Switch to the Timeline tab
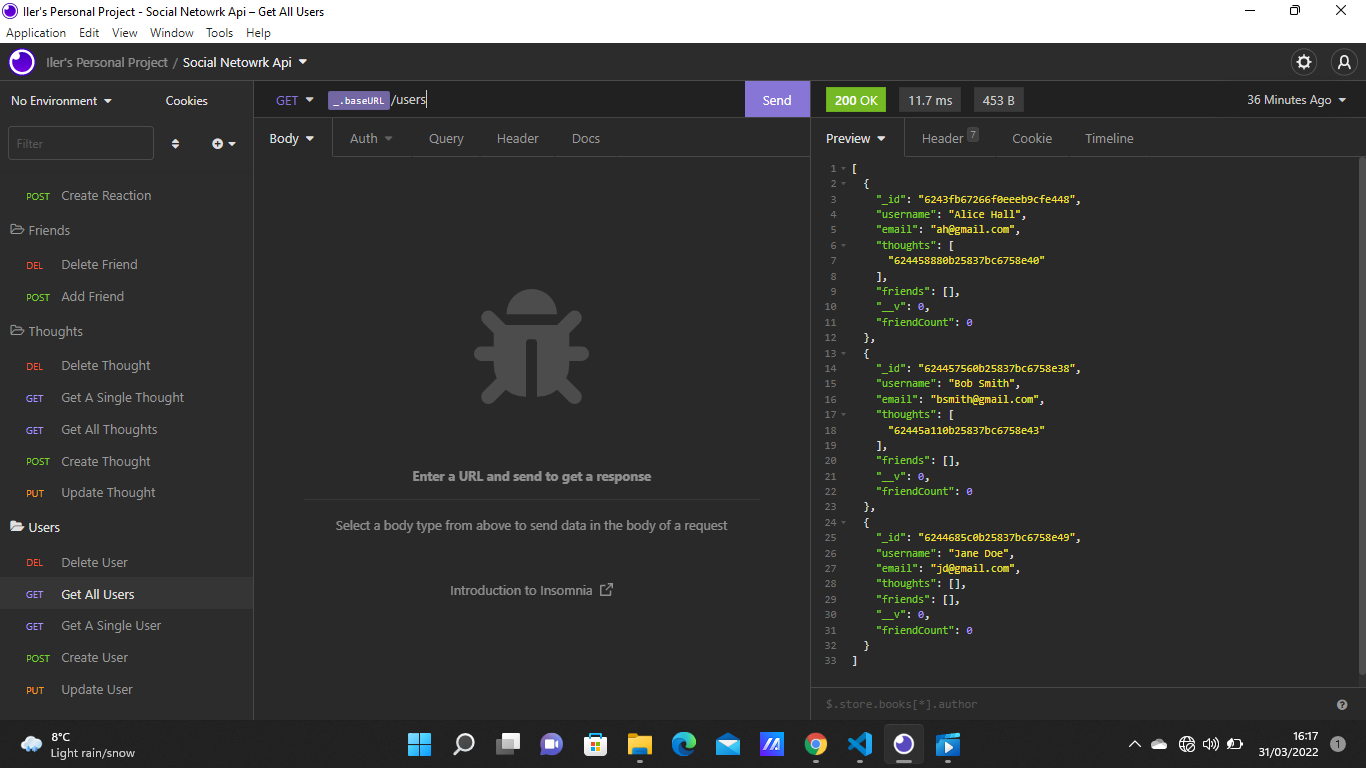 (x=1109, y=138)
